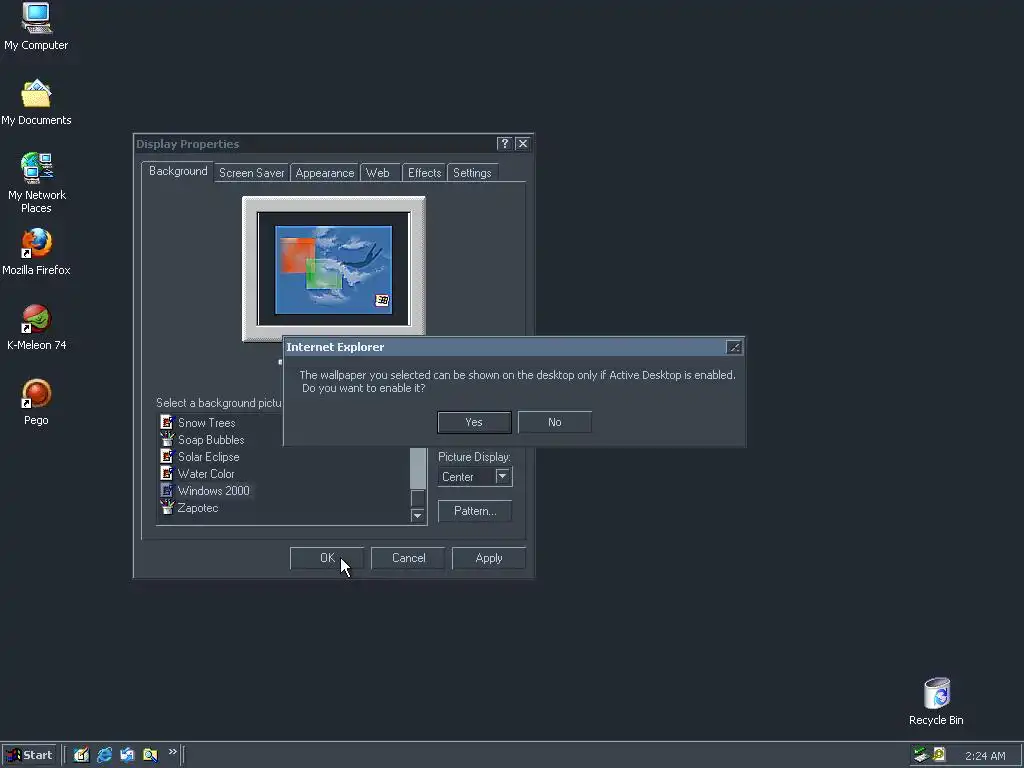Click the monitor wallpaper preview image
The width and height of the screenshot is (1024, 768).
click(x=334, y=269)
